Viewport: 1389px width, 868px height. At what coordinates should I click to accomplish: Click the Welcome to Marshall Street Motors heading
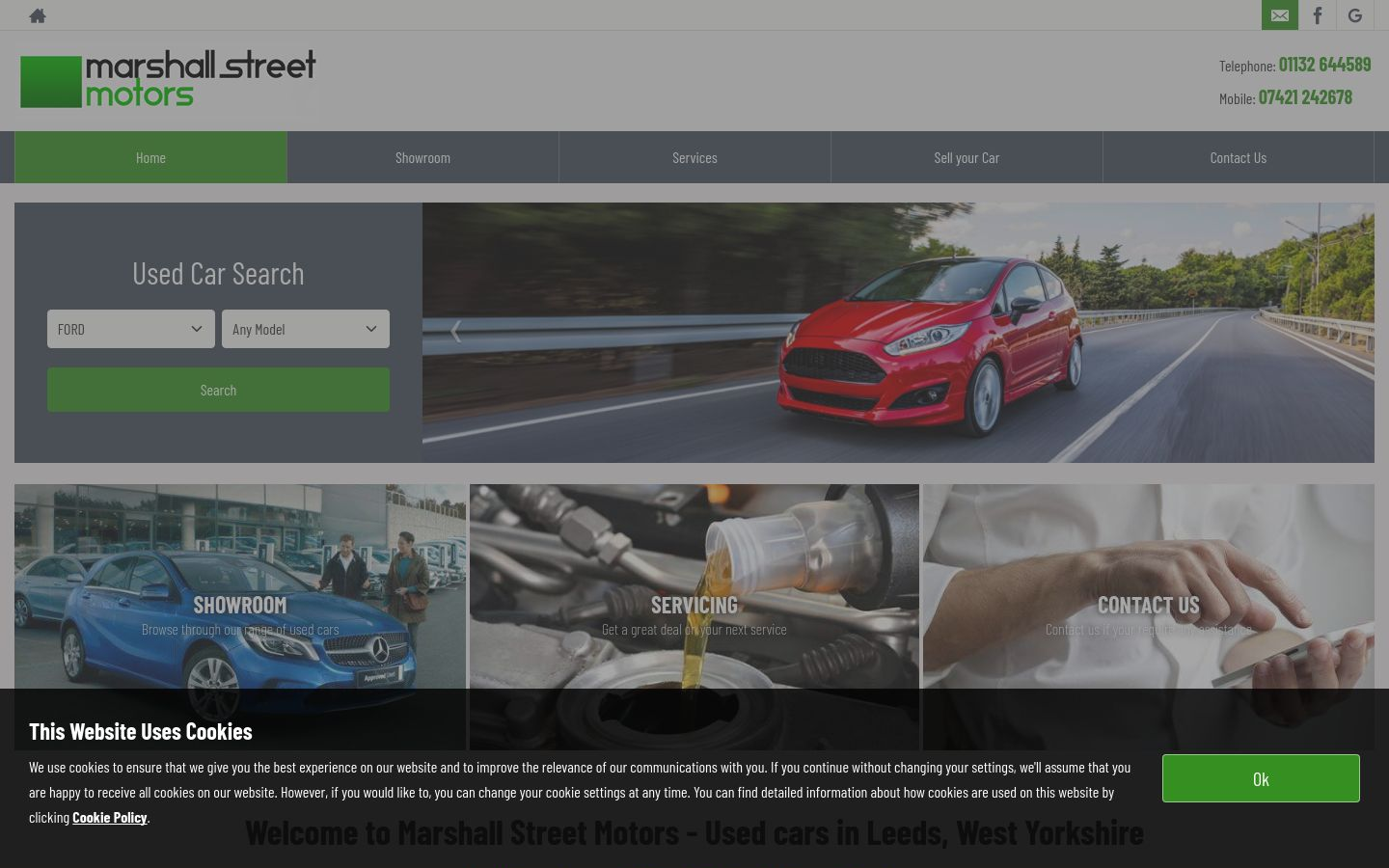(694, 832)
